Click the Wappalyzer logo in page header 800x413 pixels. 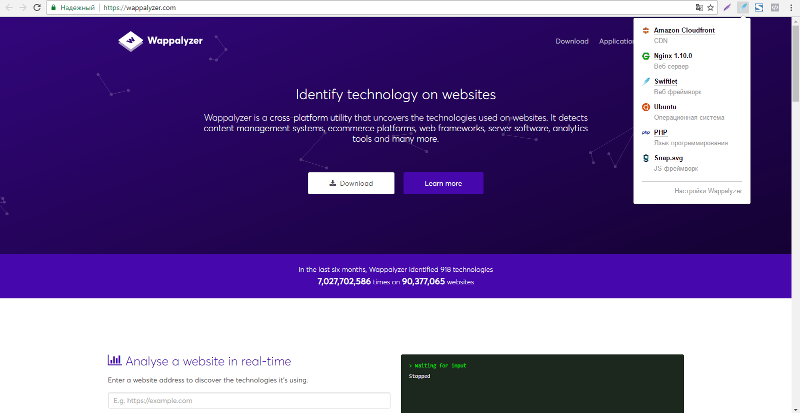160,41
